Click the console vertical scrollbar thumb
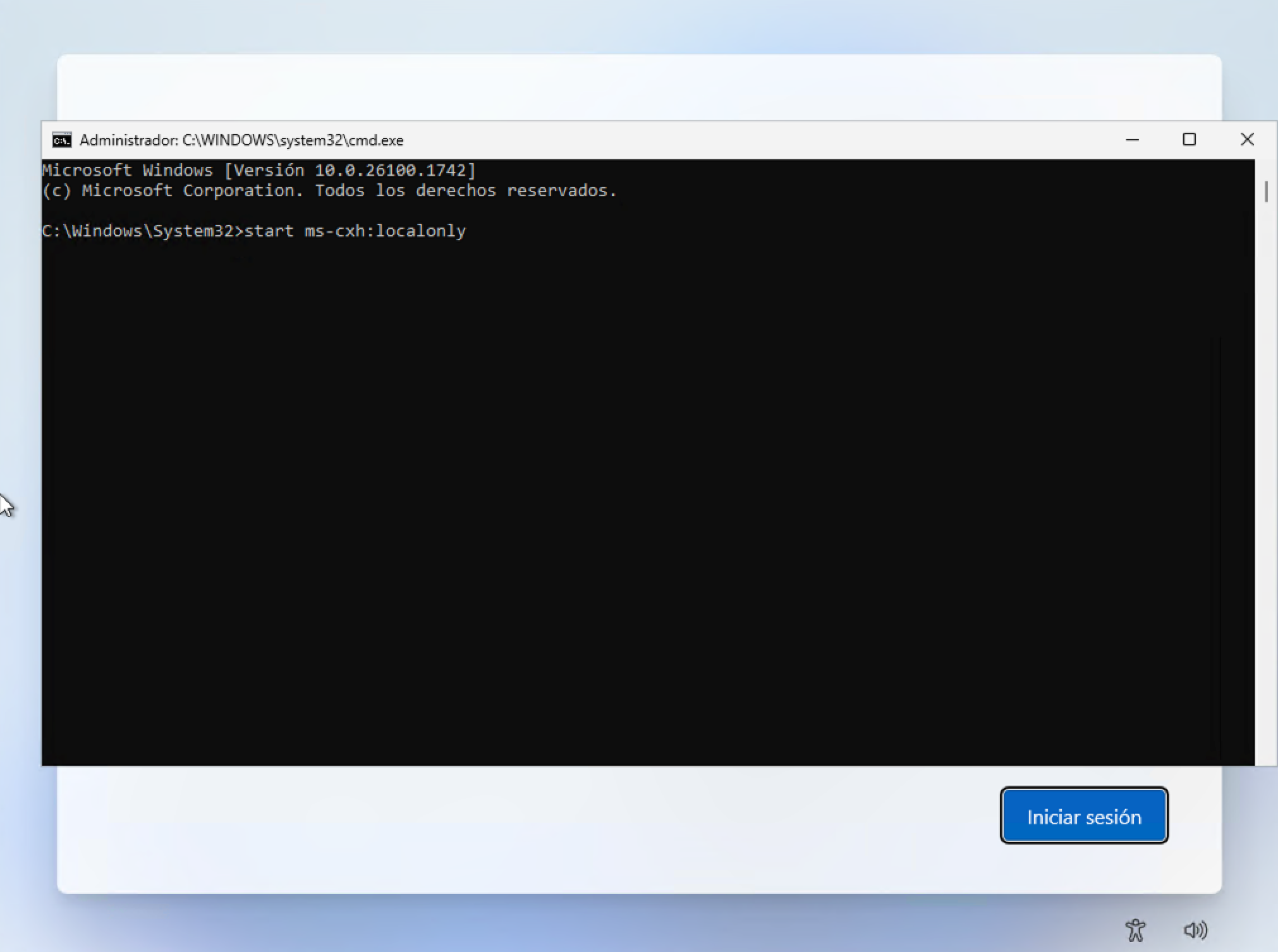This screenshot has height=952, width=1278. 1266,192
